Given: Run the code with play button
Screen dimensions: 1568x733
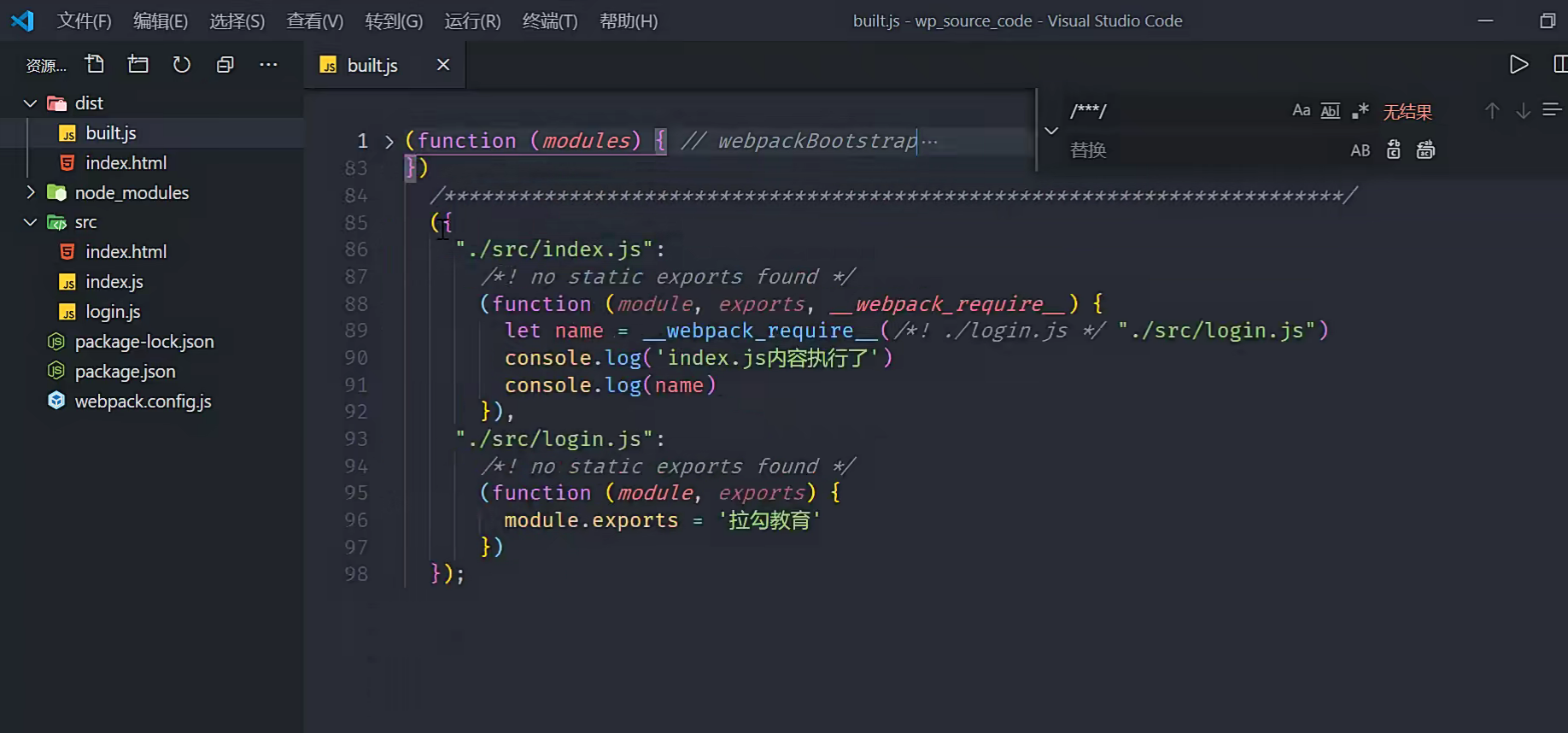Looking at the screenshot, I should tap(1518, 65).
